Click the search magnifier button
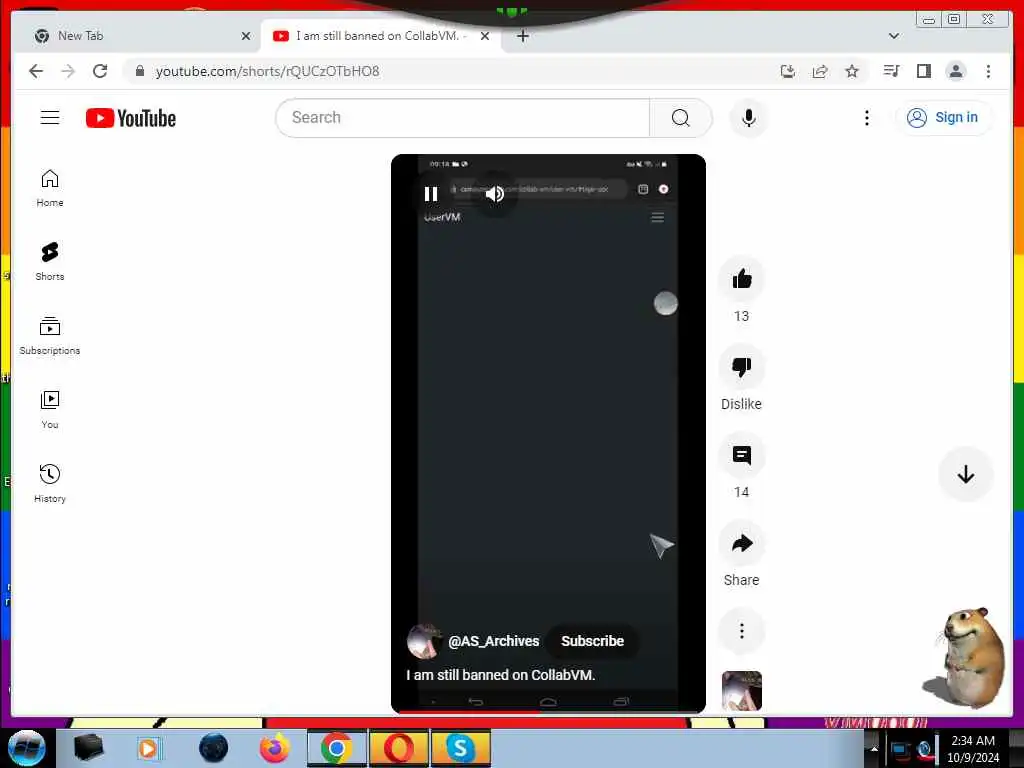This screenshot has width=1024, height=768. pos(680,118)
